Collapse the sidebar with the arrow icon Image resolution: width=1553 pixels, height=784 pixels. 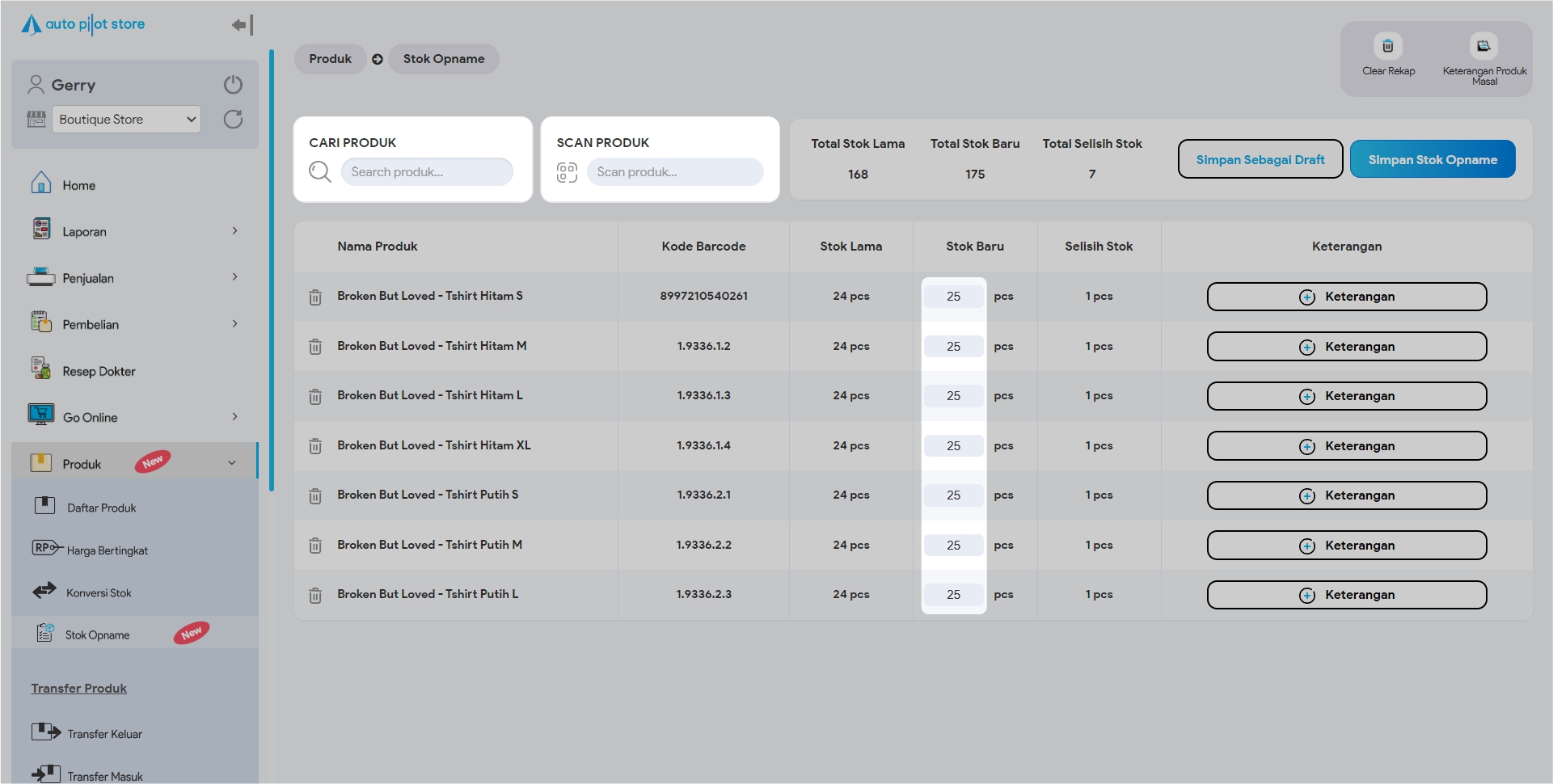(242, 25)
